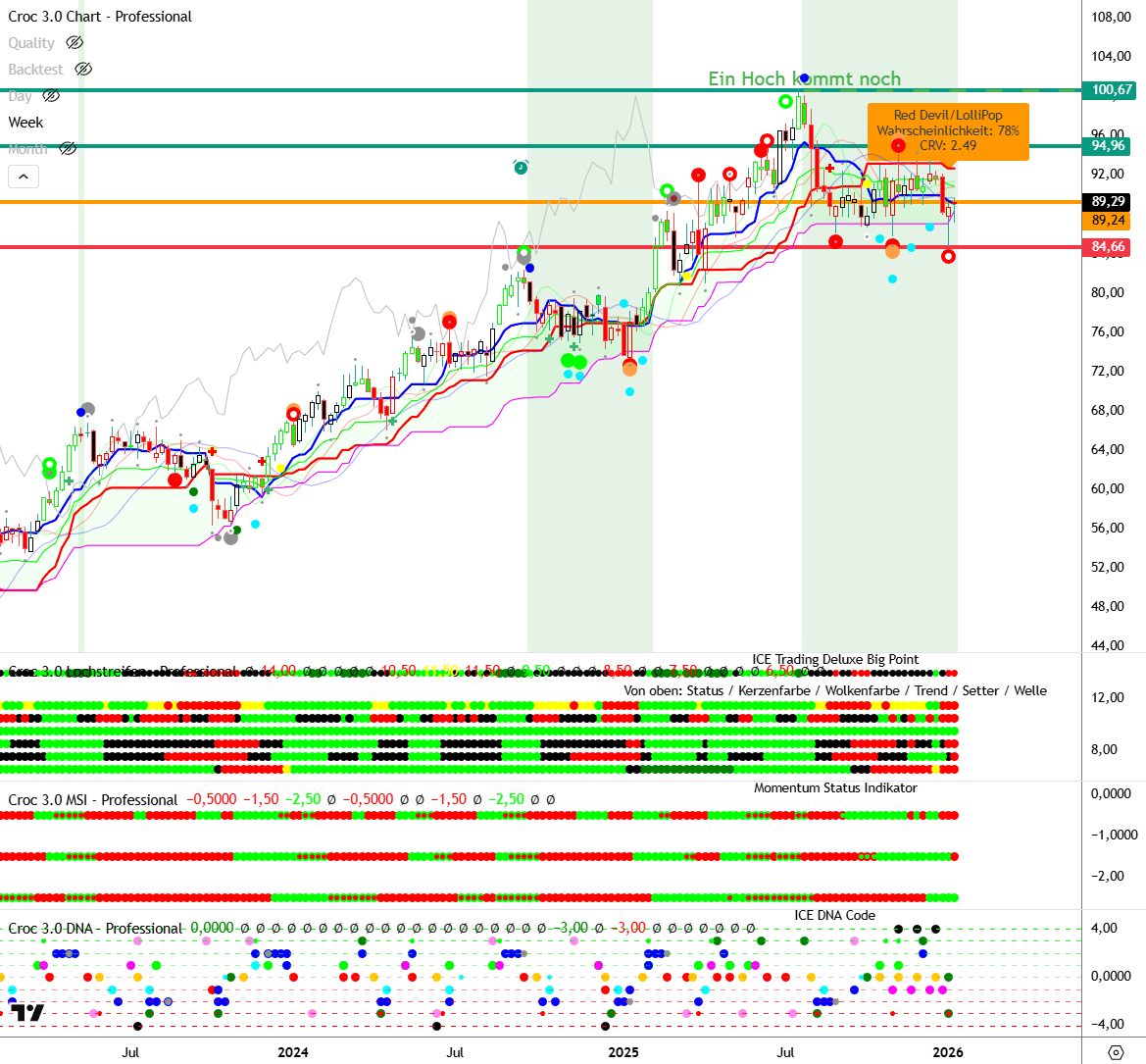Collapse the indicator legend with chevron button

click(24, 177)
